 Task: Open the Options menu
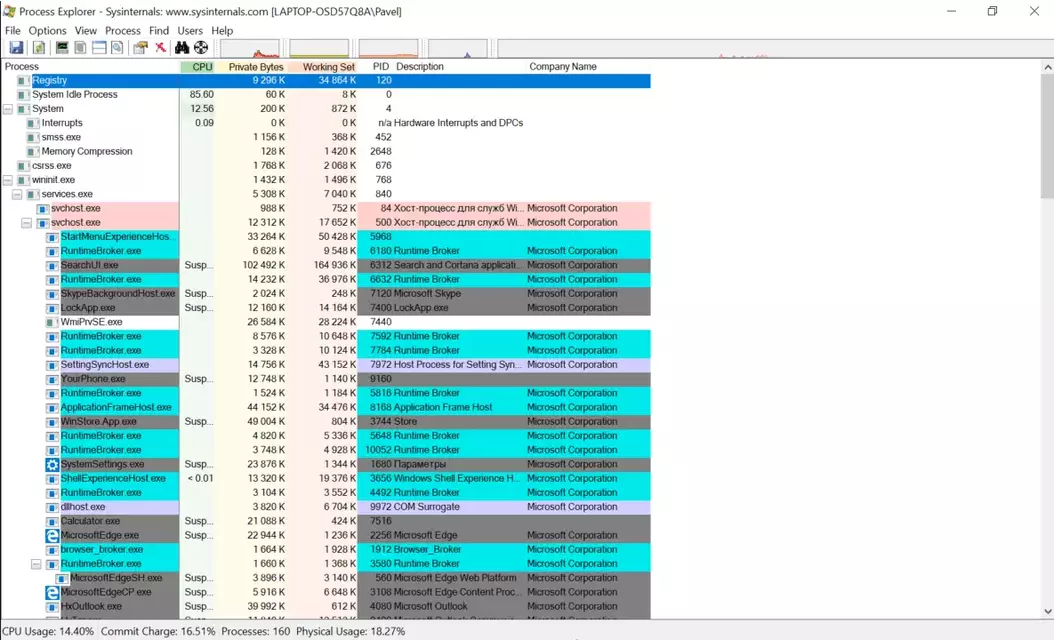point(47,30)
